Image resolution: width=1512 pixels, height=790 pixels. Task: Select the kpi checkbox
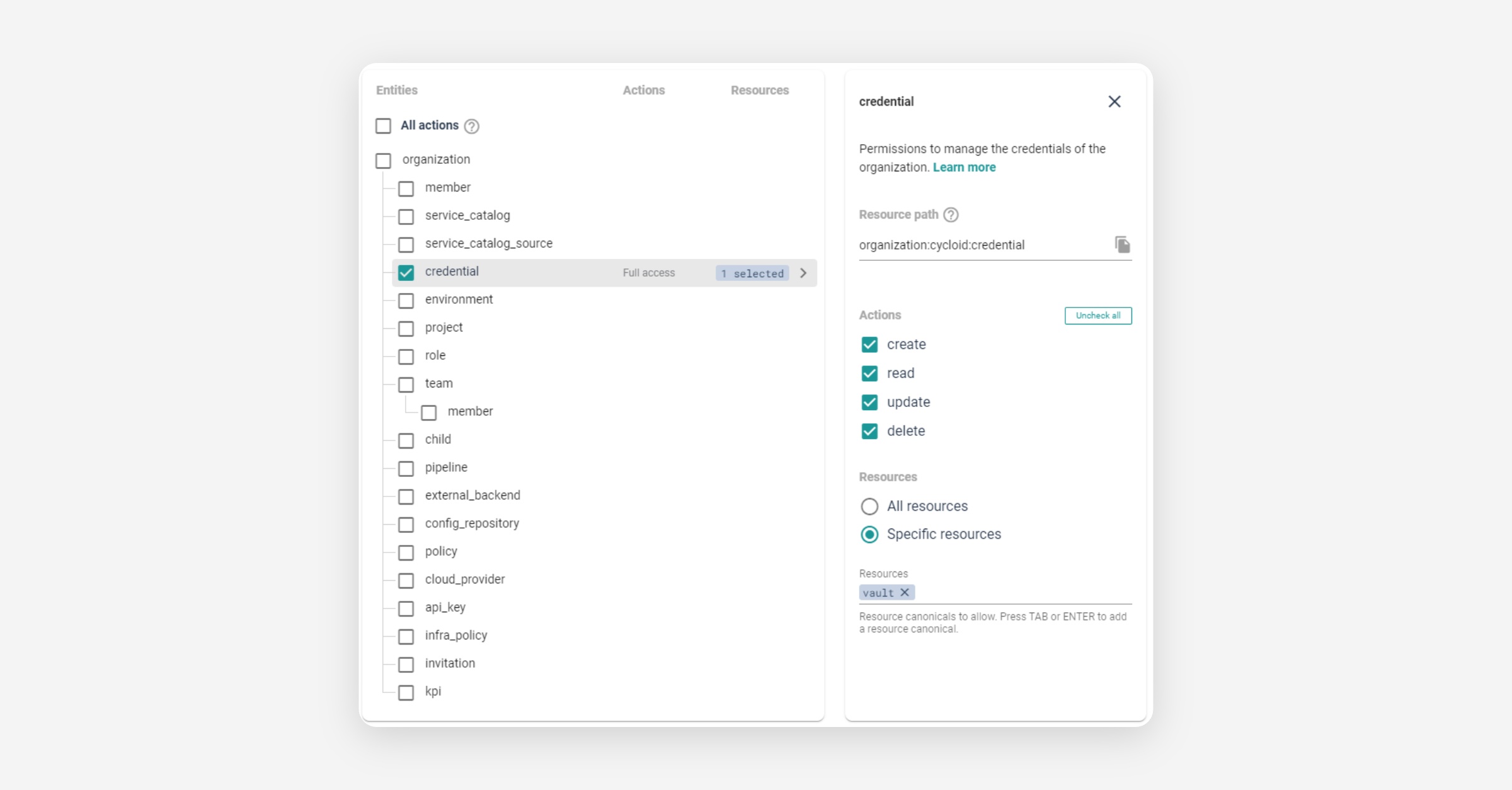point(406,692)
